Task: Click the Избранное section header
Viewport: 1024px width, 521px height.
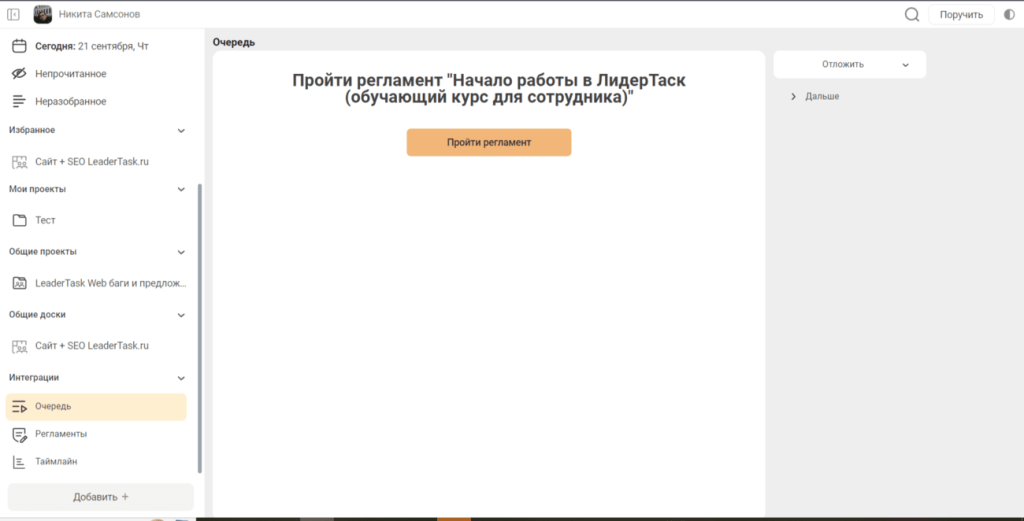Action: 32,130
